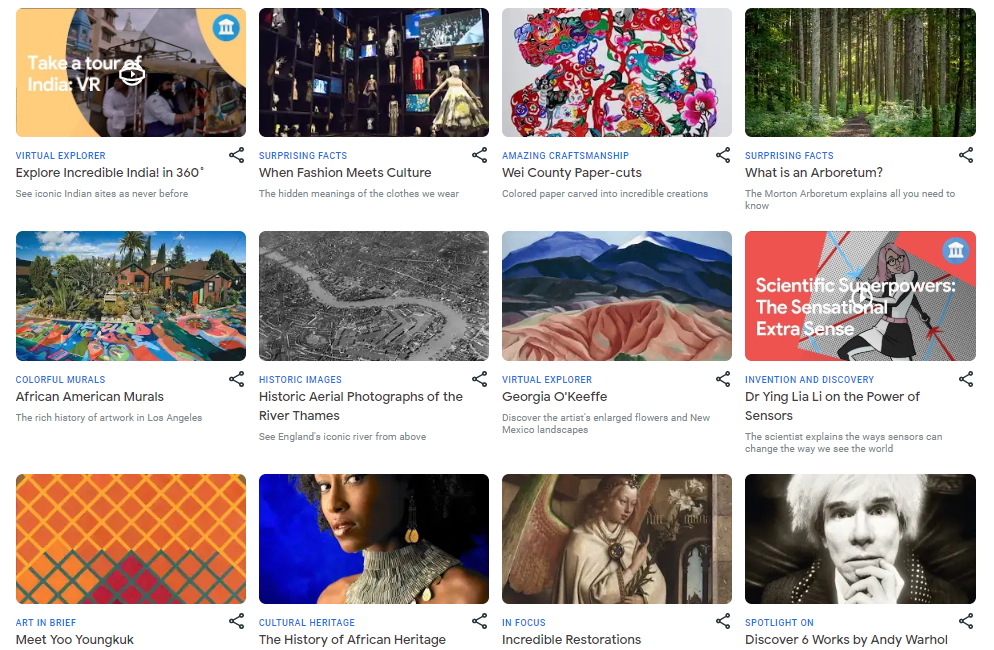The width and height of the screenshot is (994, 650).
Task: Click 'See England's iconic river from above'
Action: (x=342, y=436)
